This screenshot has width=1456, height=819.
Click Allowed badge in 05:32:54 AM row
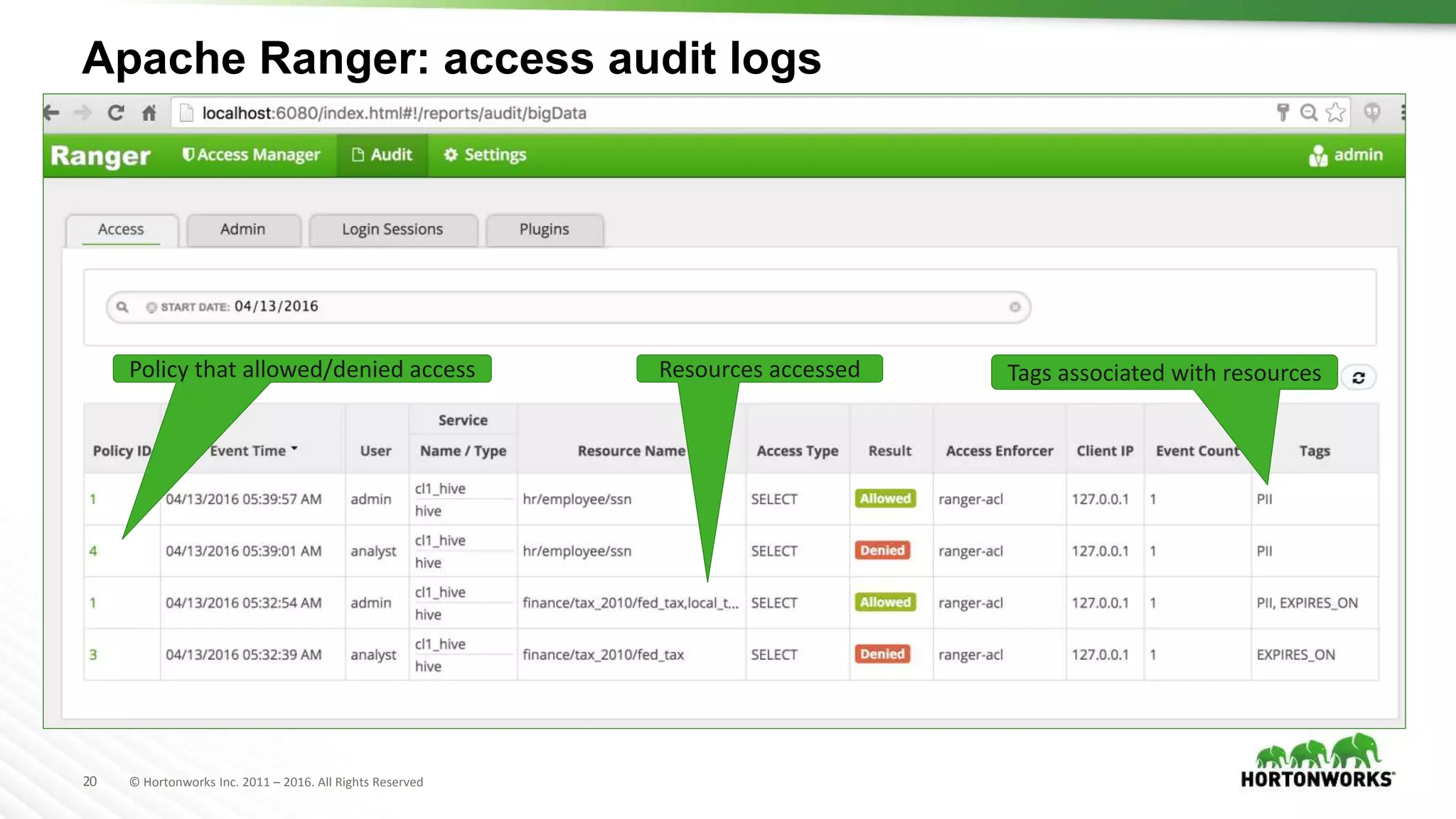point(885,602)
